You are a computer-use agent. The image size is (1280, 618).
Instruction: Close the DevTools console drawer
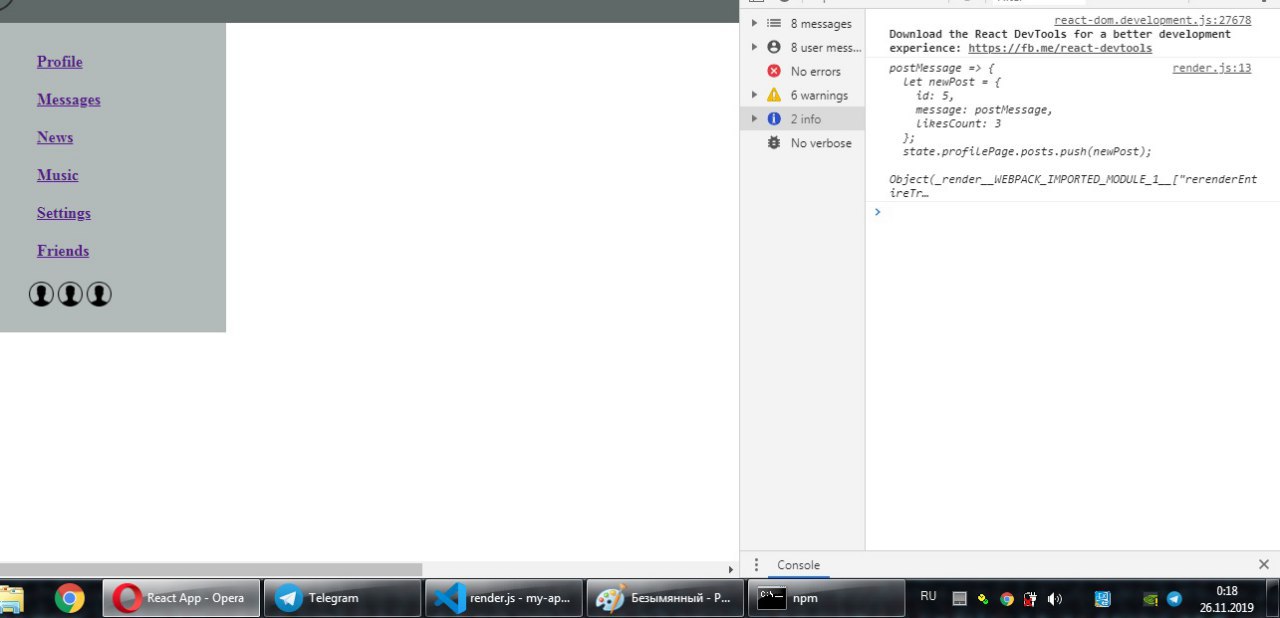[1263, 565]
